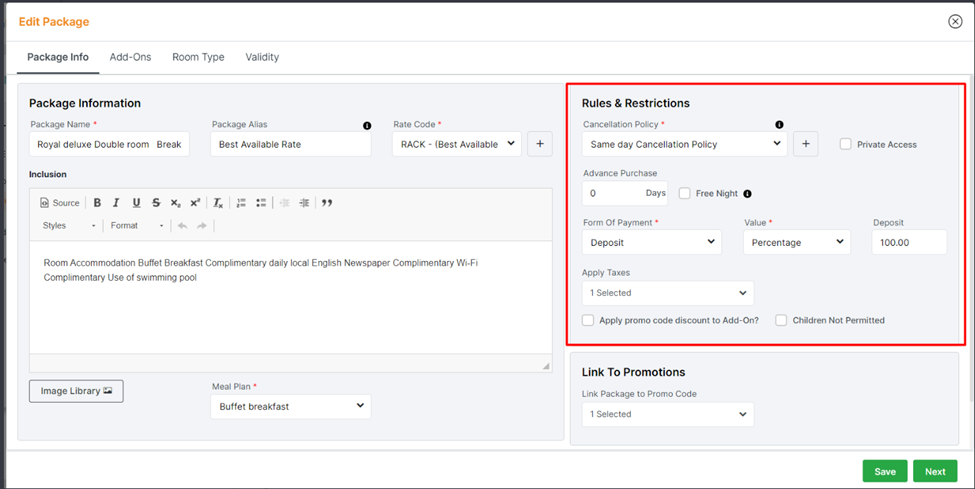Expand the Form Of Payment dropdown

(x=651, y=242)
